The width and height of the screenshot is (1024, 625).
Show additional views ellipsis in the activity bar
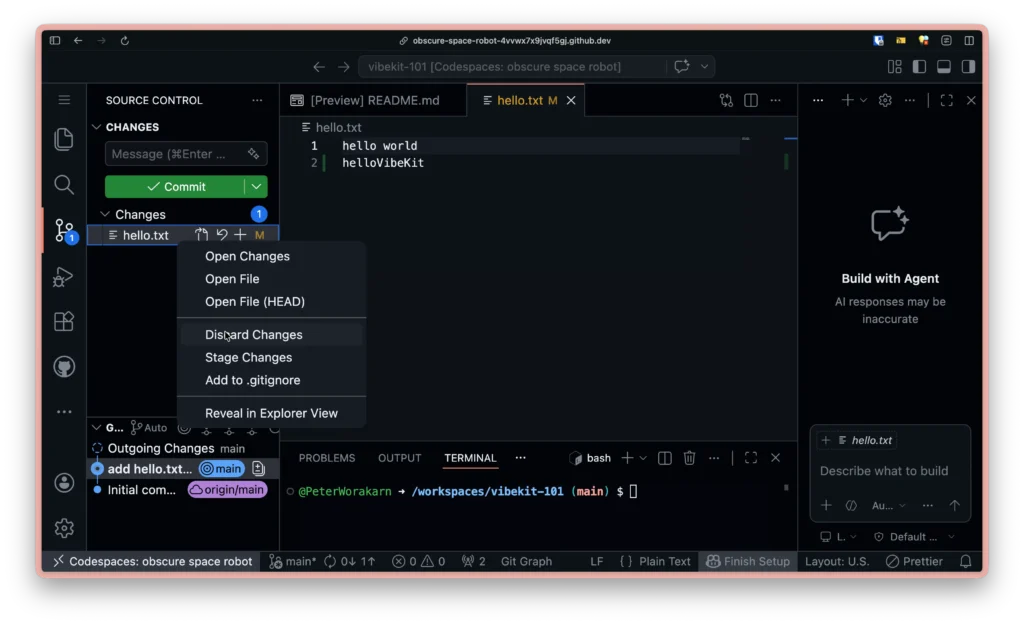[64, 412]
